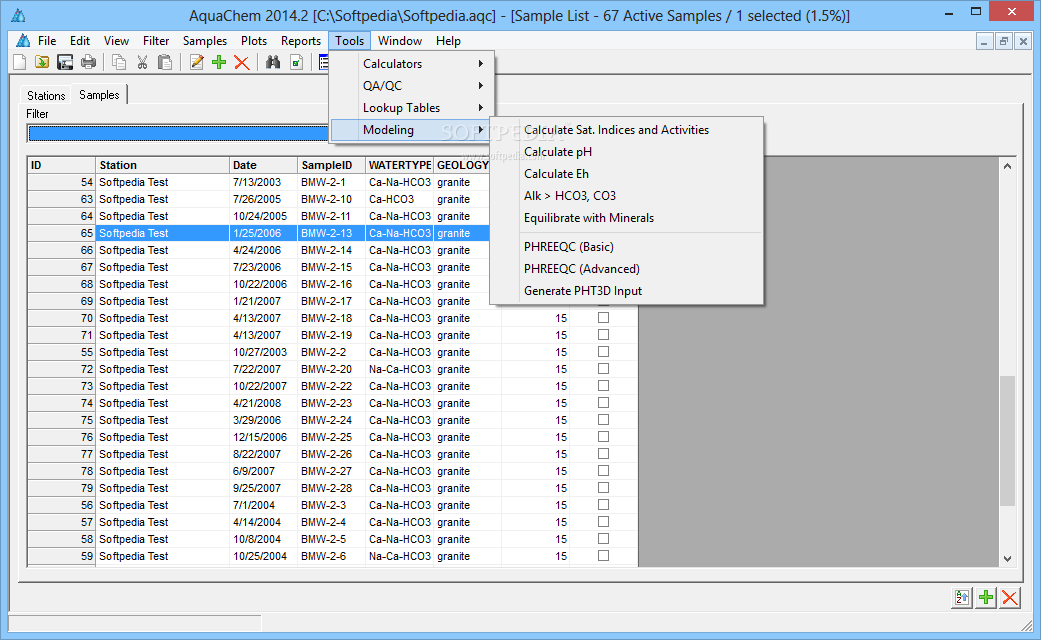Viewport: 1041px width, 640px height.
Task: Open the Samples menu
Action: click(x=204, y=40)
